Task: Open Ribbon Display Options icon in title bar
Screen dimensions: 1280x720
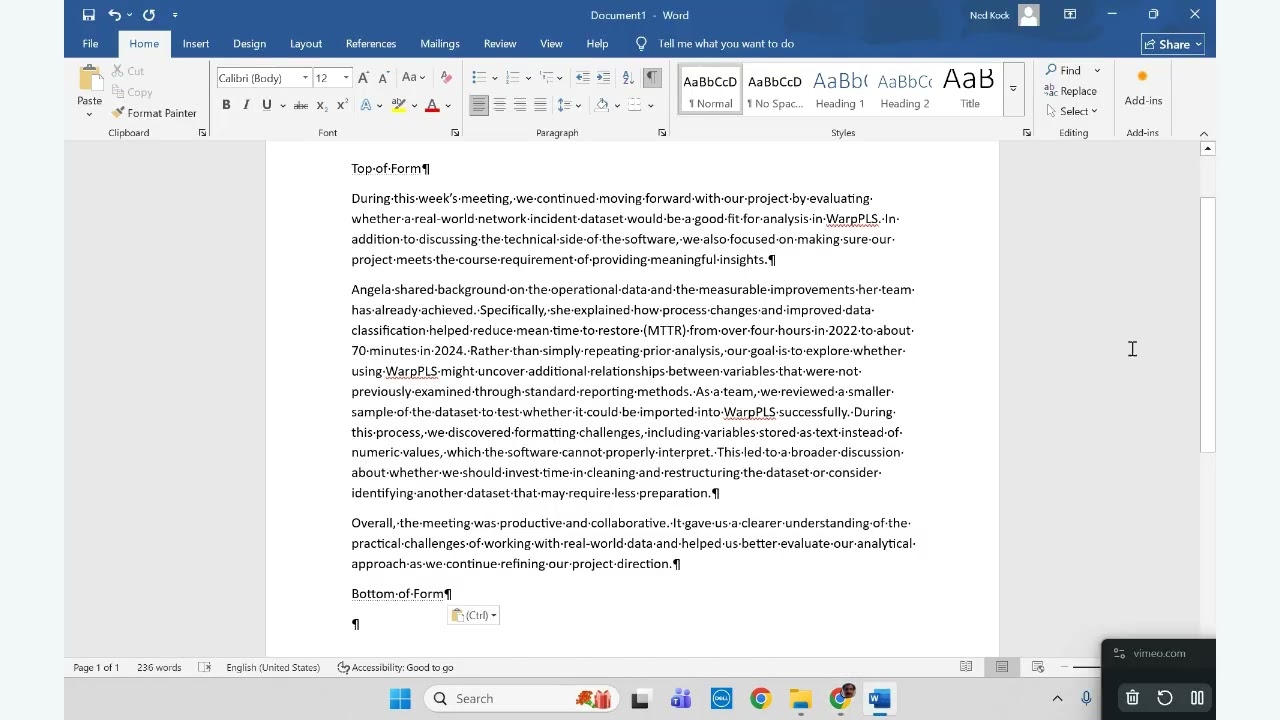Action: [x=1070, y=15]
